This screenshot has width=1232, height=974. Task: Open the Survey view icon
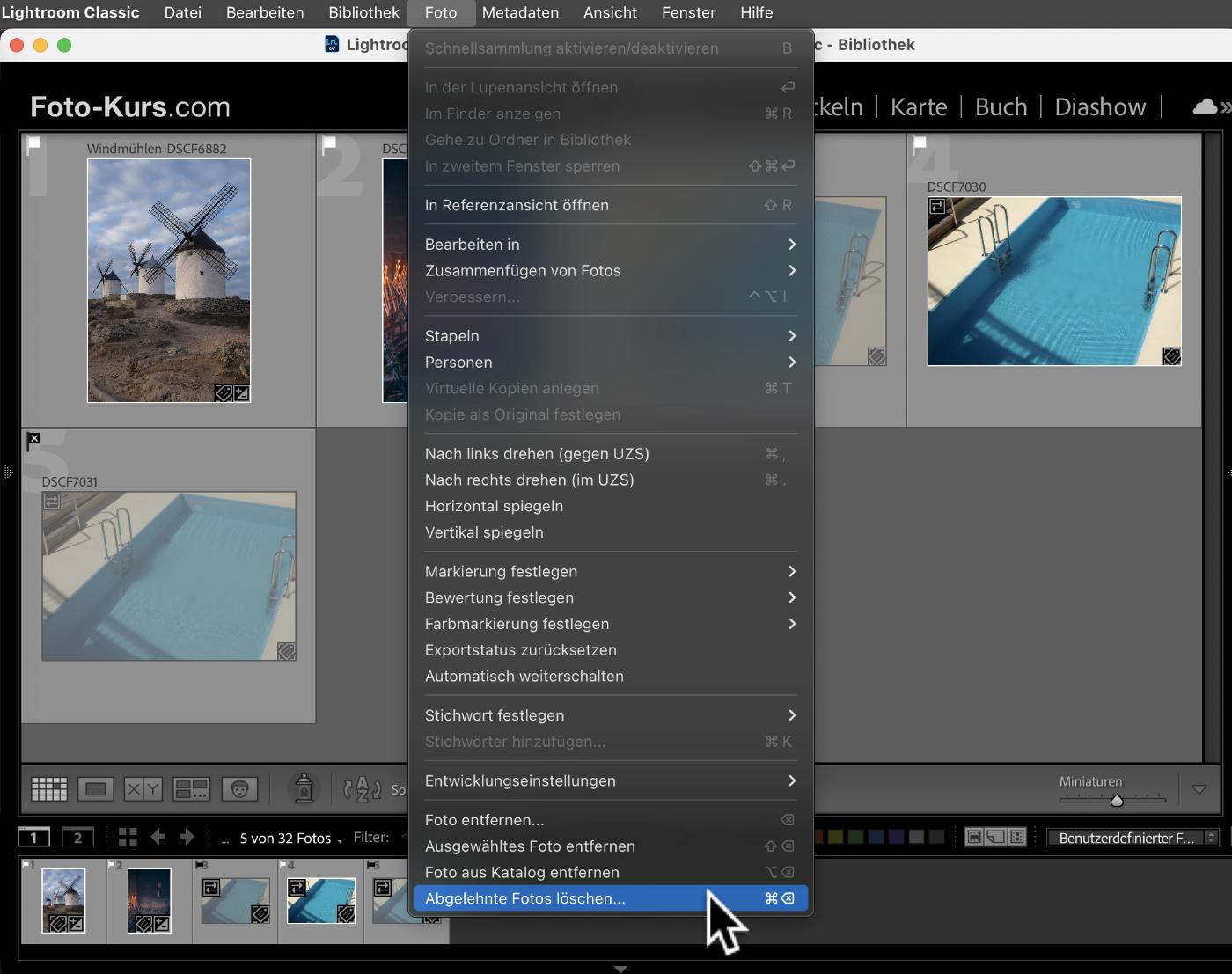pos(191,789)
